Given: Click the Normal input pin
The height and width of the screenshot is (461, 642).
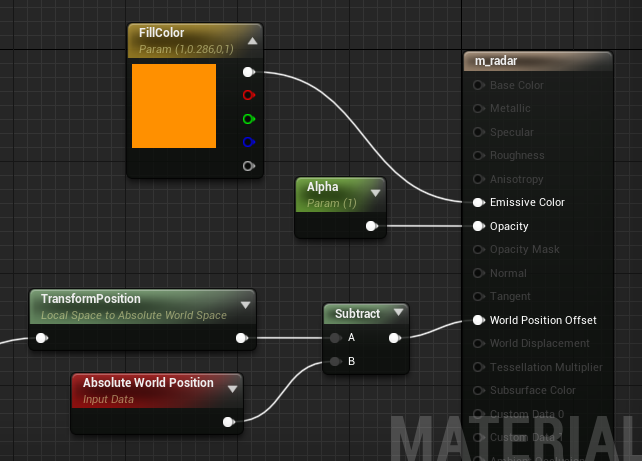Looking at the screenshot, I should 478,273.
